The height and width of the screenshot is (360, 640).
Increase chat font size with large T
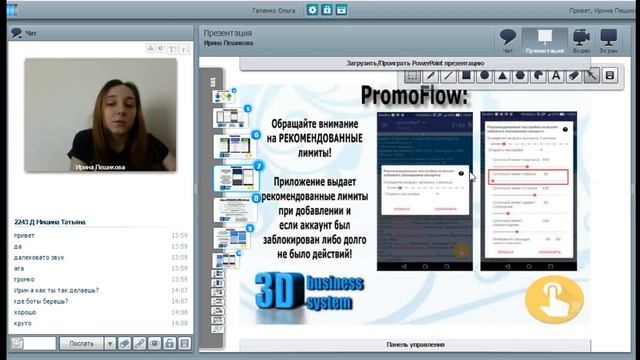coord(172,49)
